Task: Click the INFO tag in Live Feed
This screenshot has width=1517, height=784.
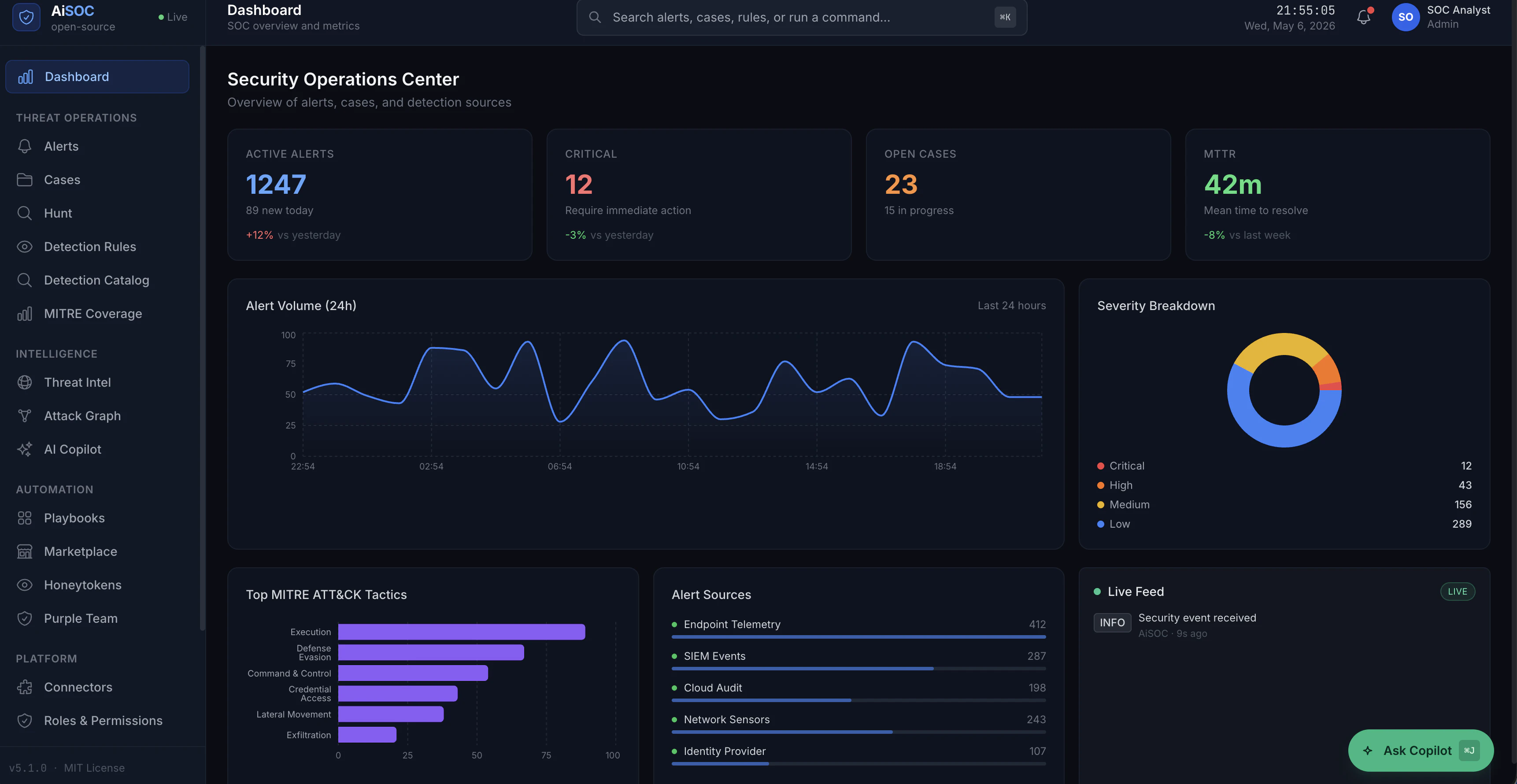Action: point(1112,623)
